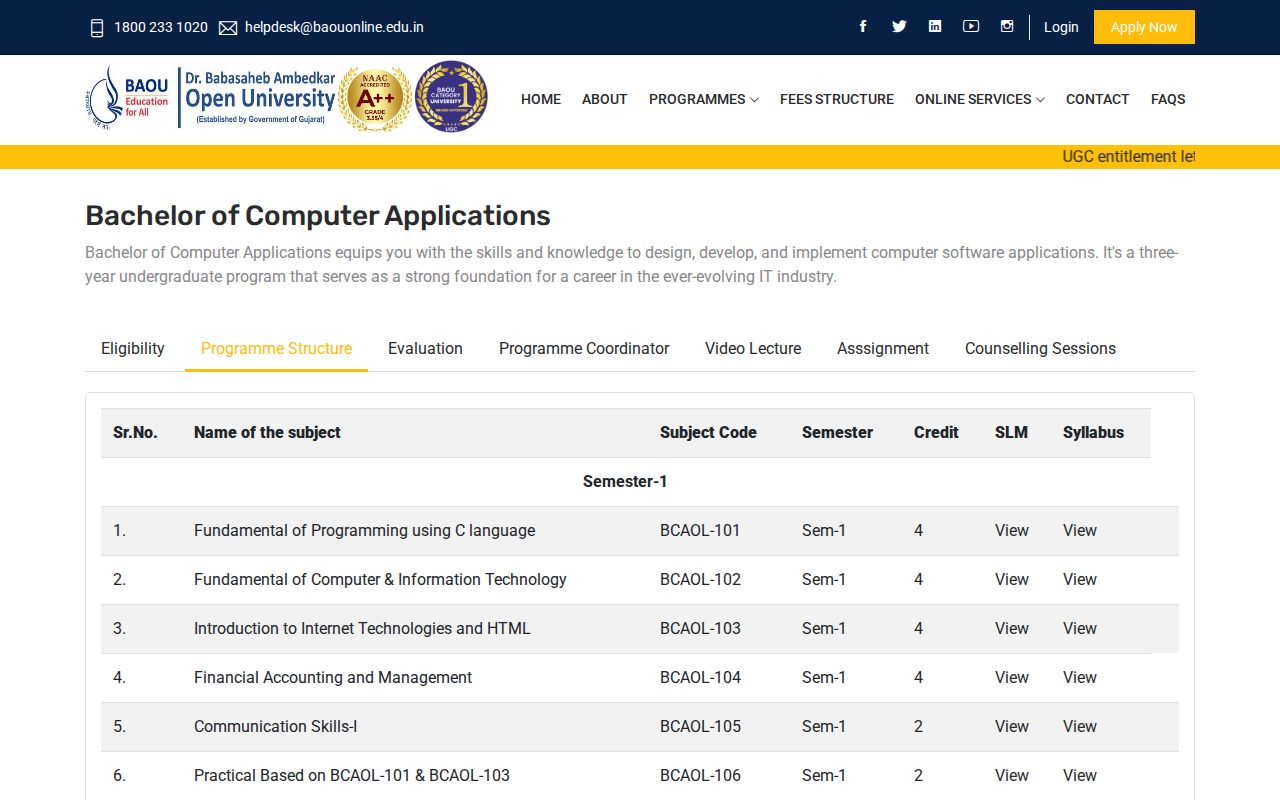Click the Login link
Image resolution: width=1280 pixels, height=800 pixels.
pyautogui.click(x=1061, y=27)
